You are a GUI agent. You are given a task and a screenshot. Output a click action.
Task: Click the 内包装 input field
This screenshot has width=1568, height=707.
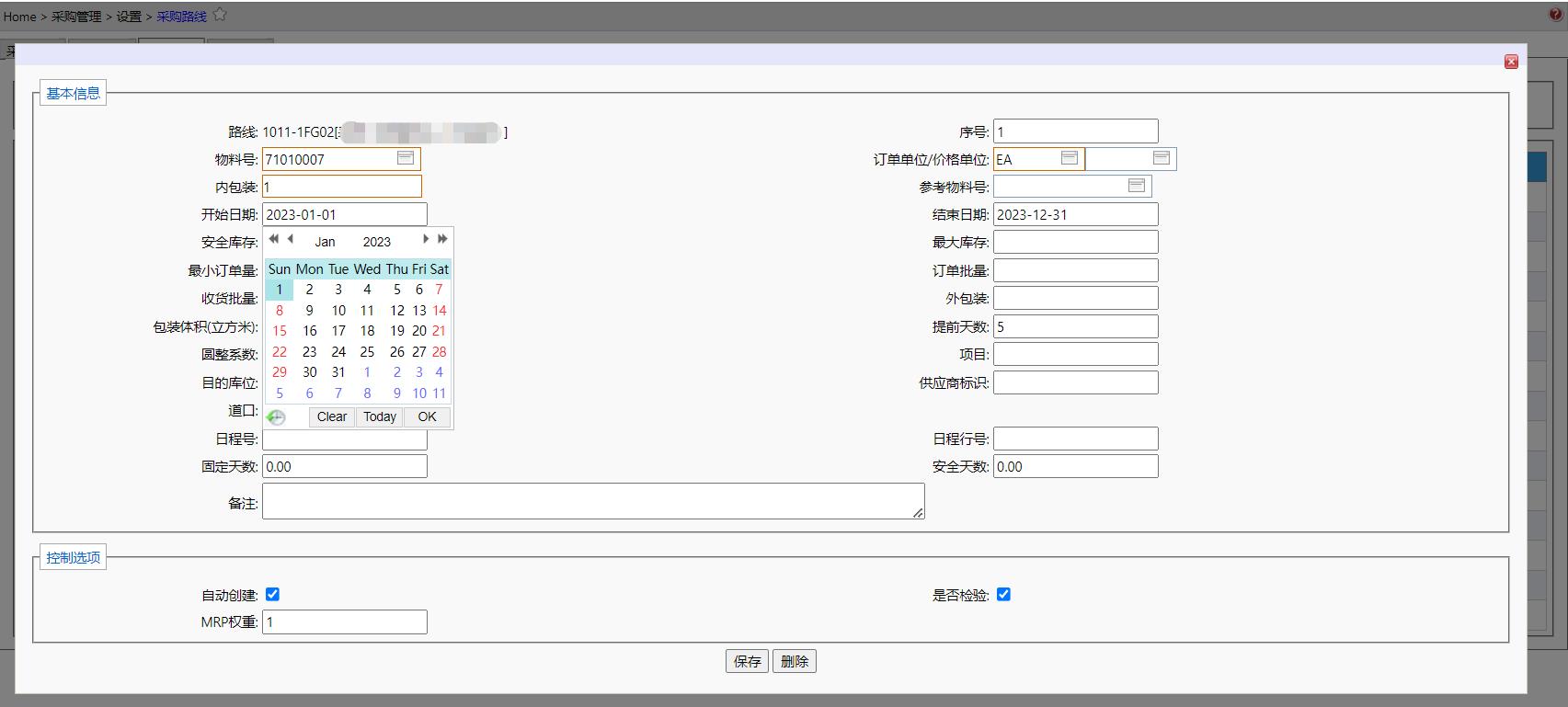tap(342, 187)
